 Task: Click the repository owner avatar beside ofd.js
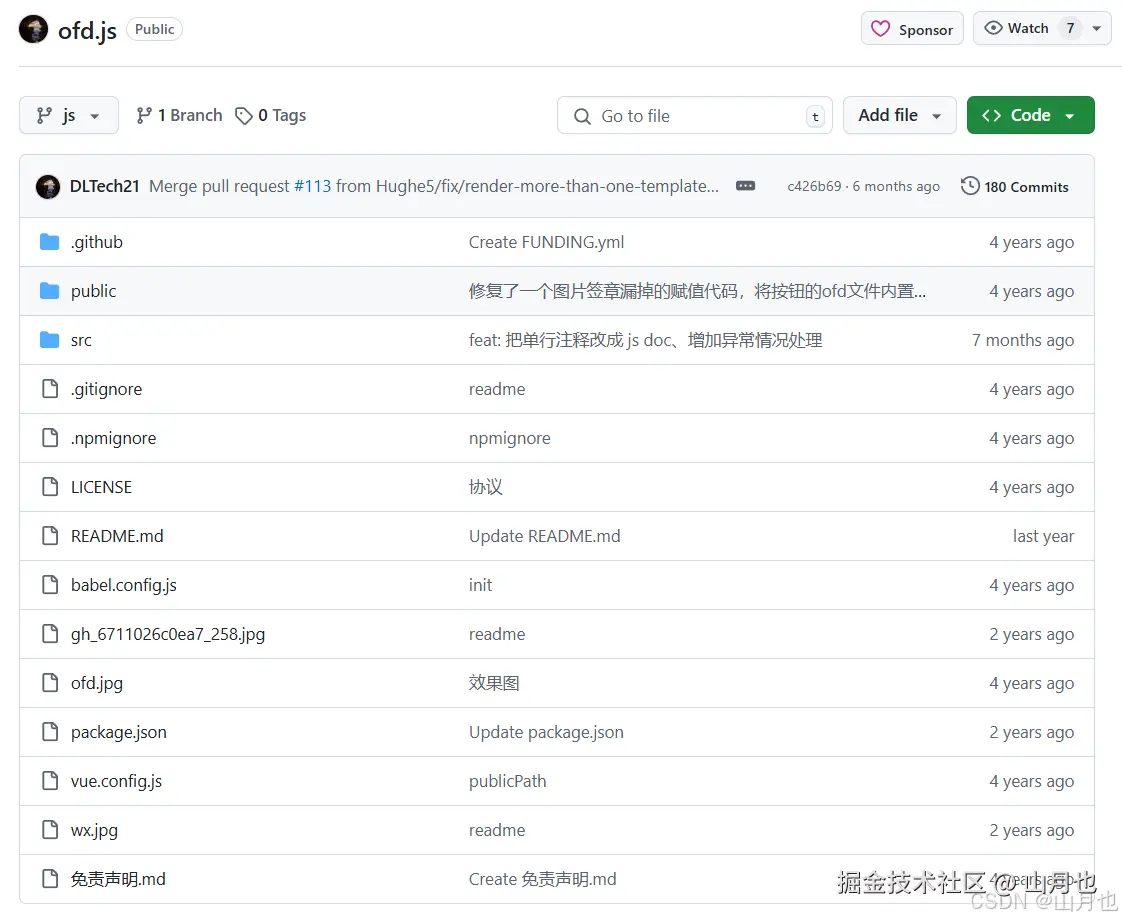pos(34,29)
